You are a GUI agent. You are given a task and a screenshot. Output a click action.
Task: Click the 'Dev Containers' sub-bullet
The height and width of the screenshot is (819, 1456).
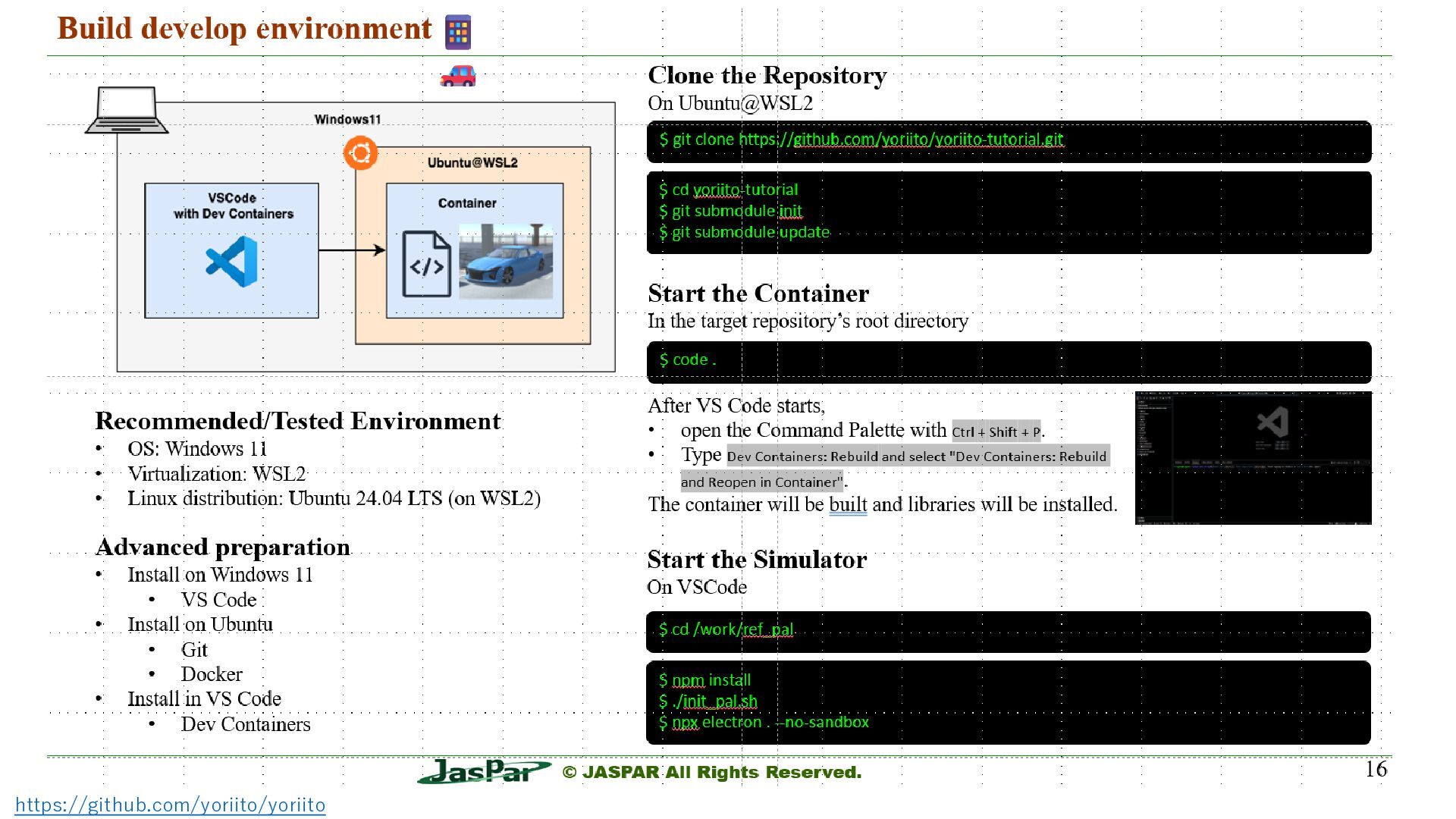(246, 724)
